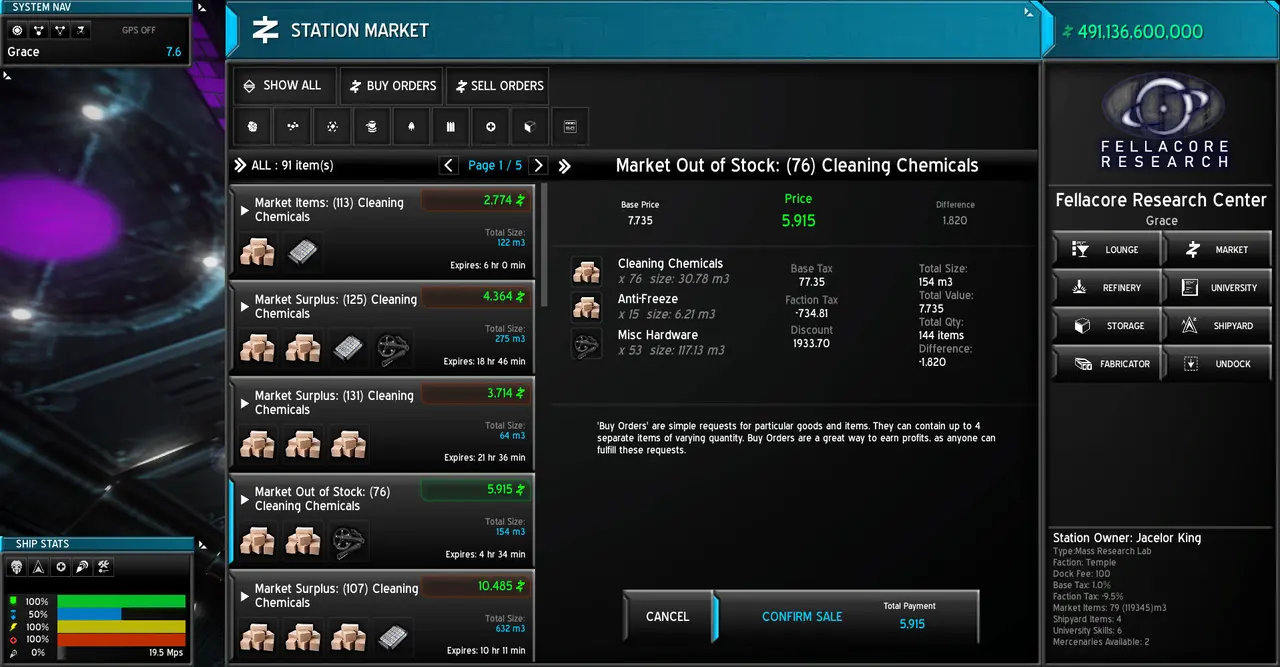Click the blue 50% ship stat bar
The height and width of the screenshot is (667, 1280).
pos(89,614)
